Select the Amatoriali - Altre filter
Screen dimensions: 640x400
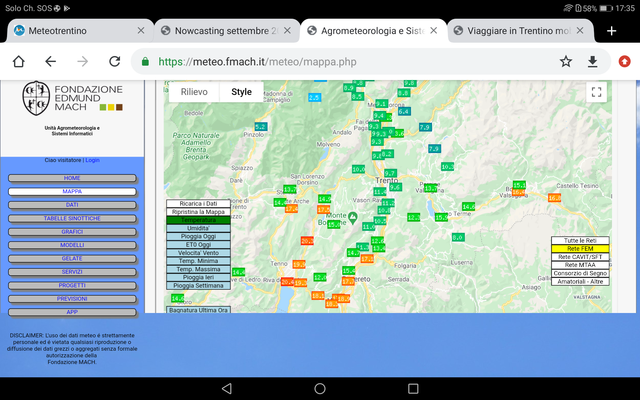[580, 282]
